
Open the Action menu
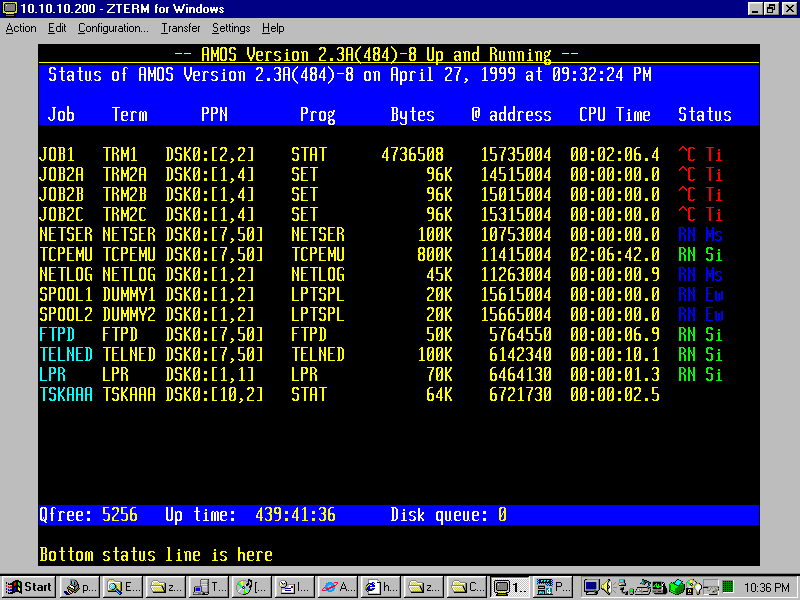click(x=21, y=28)
